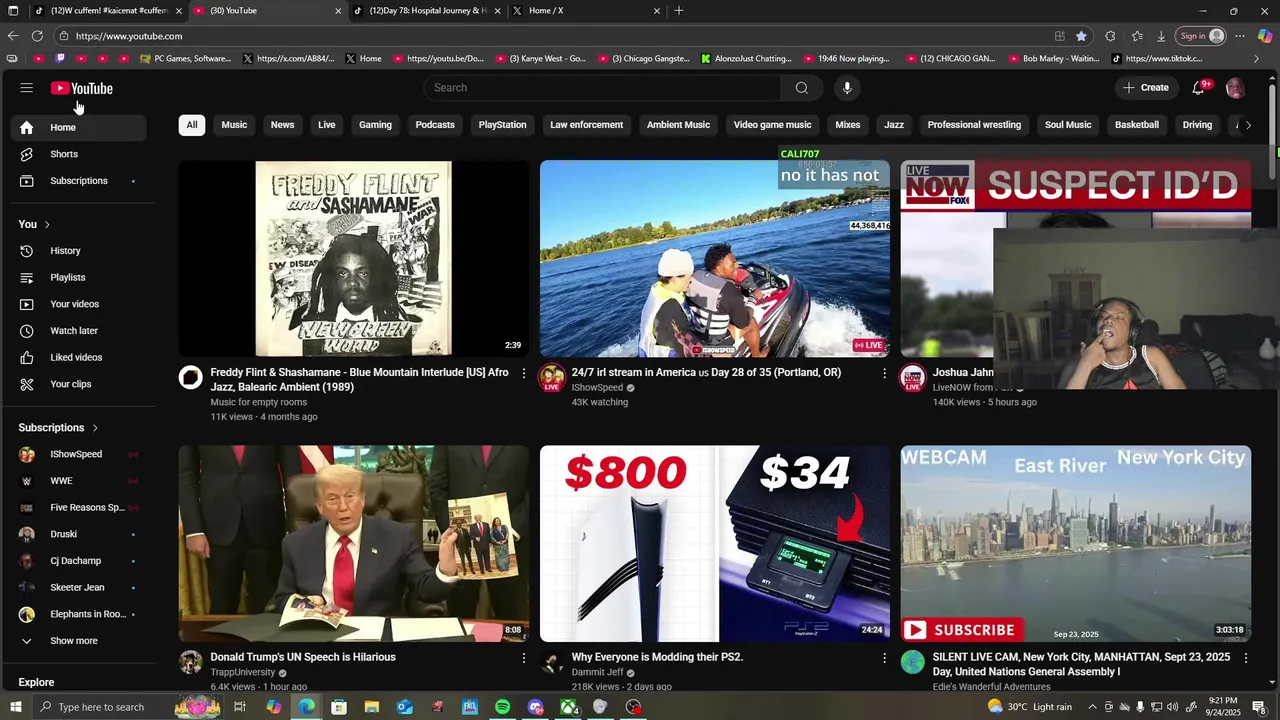The height and width of the screenshot is (720, 1280).
Task: Open the 24/7 irl stream jet ski thumbnail
Action: pyautogui.click(x=715, y=258)
